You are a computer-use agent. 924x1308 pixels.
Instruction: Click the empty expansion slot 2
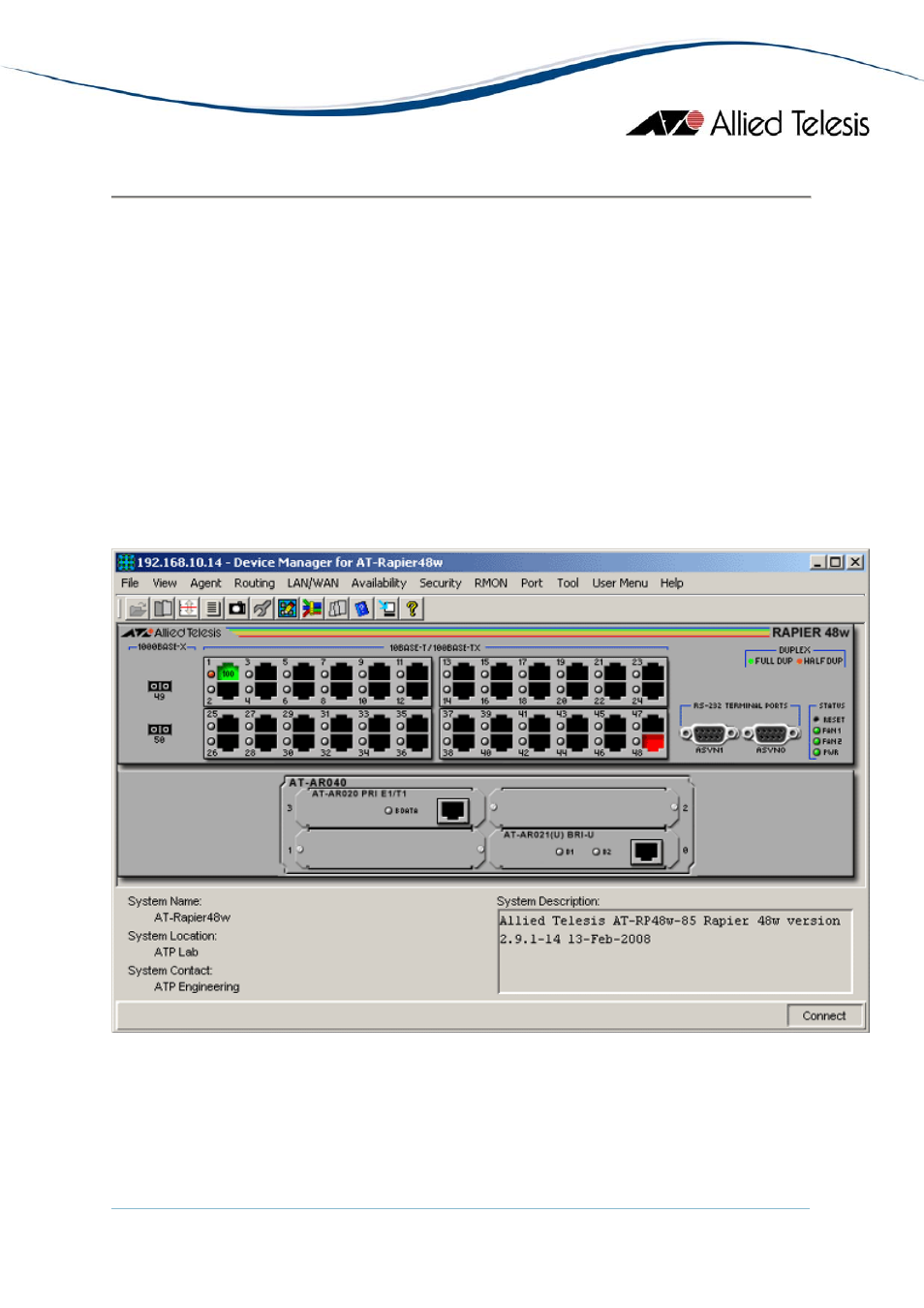[x=582, y=808]
